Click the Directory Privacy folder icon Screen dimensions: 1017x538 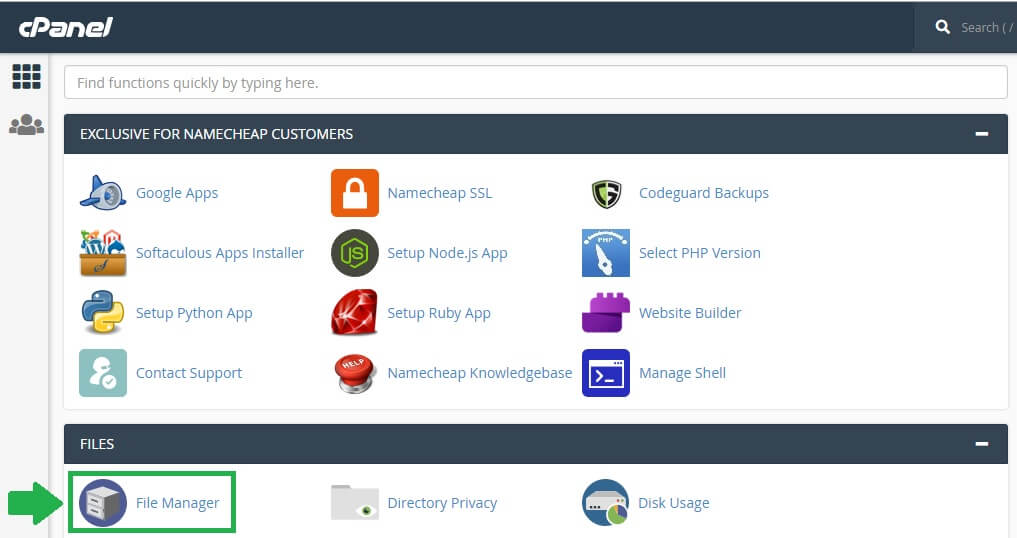[355, 502]
